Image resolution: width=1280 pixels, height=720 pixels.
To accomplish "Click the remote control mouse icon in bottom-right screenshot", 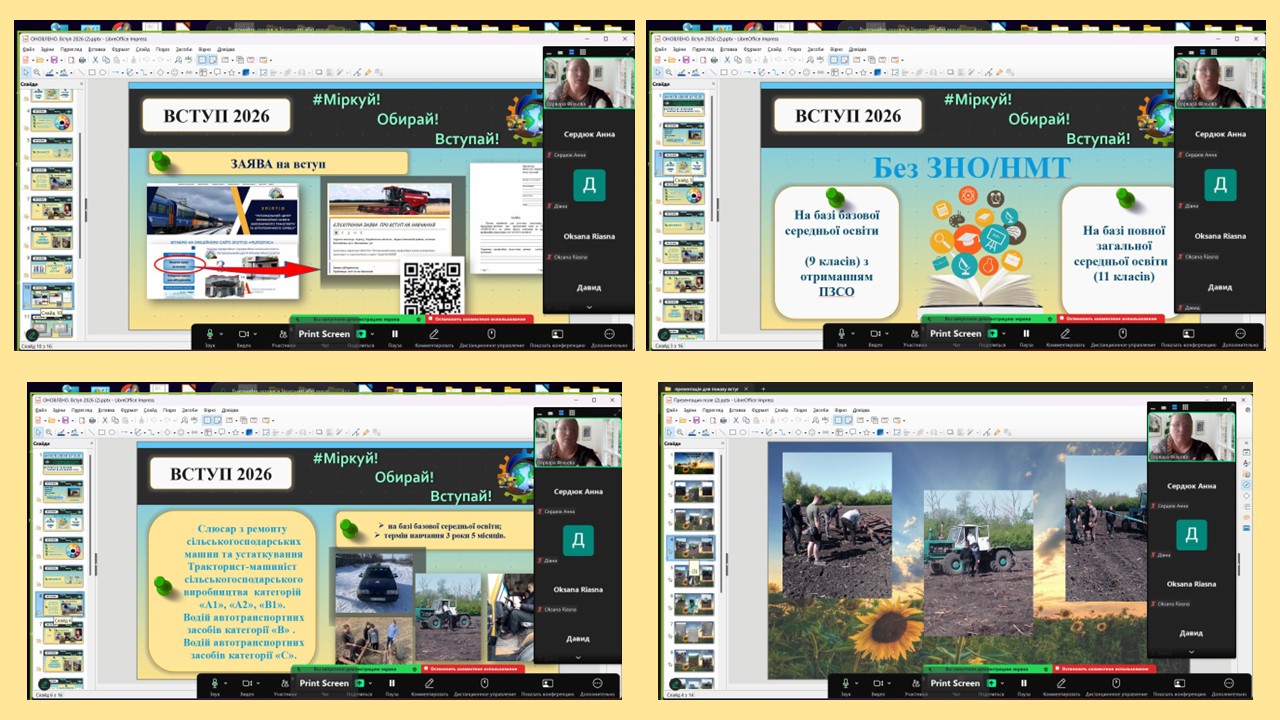I will tap(1116, 683).
